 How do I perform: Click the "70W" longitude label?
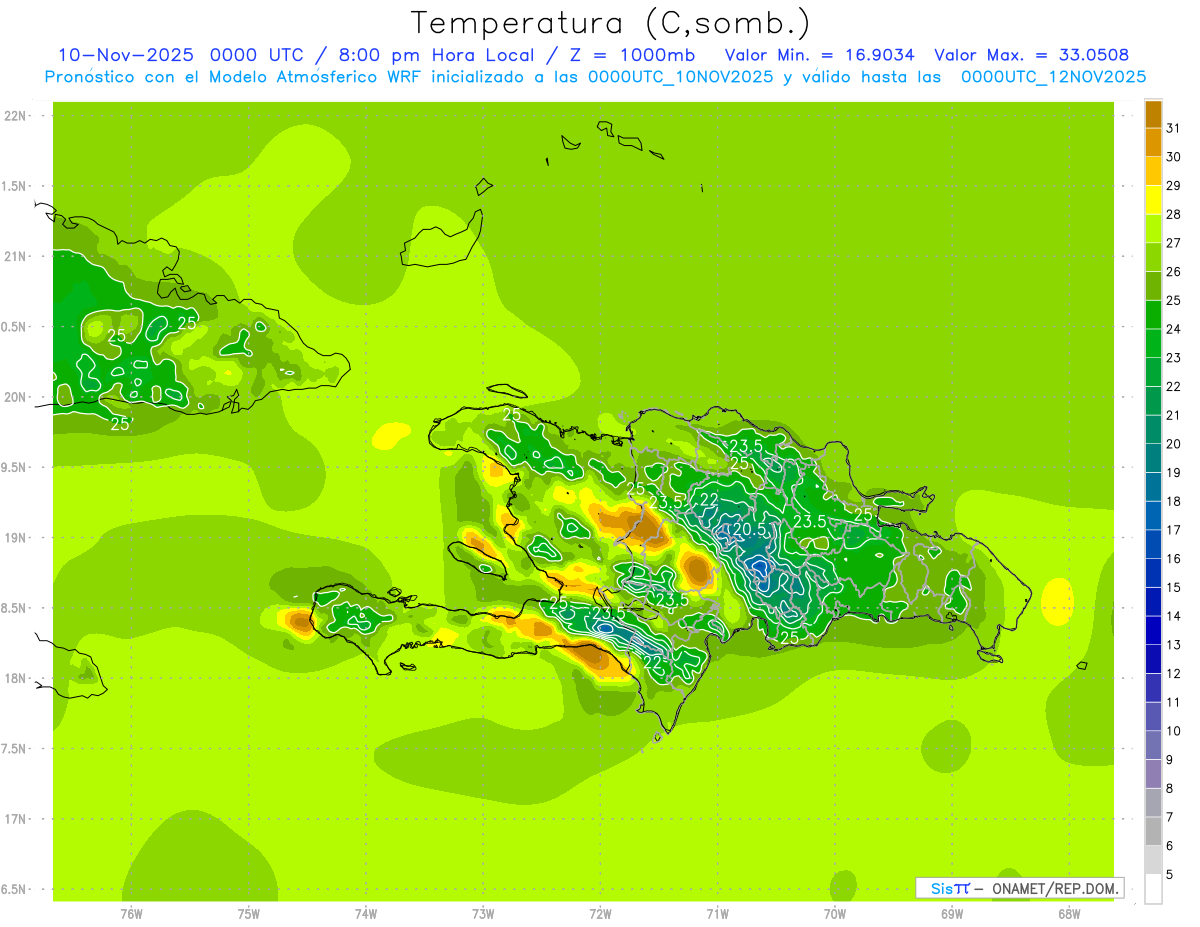pos(834,913)
